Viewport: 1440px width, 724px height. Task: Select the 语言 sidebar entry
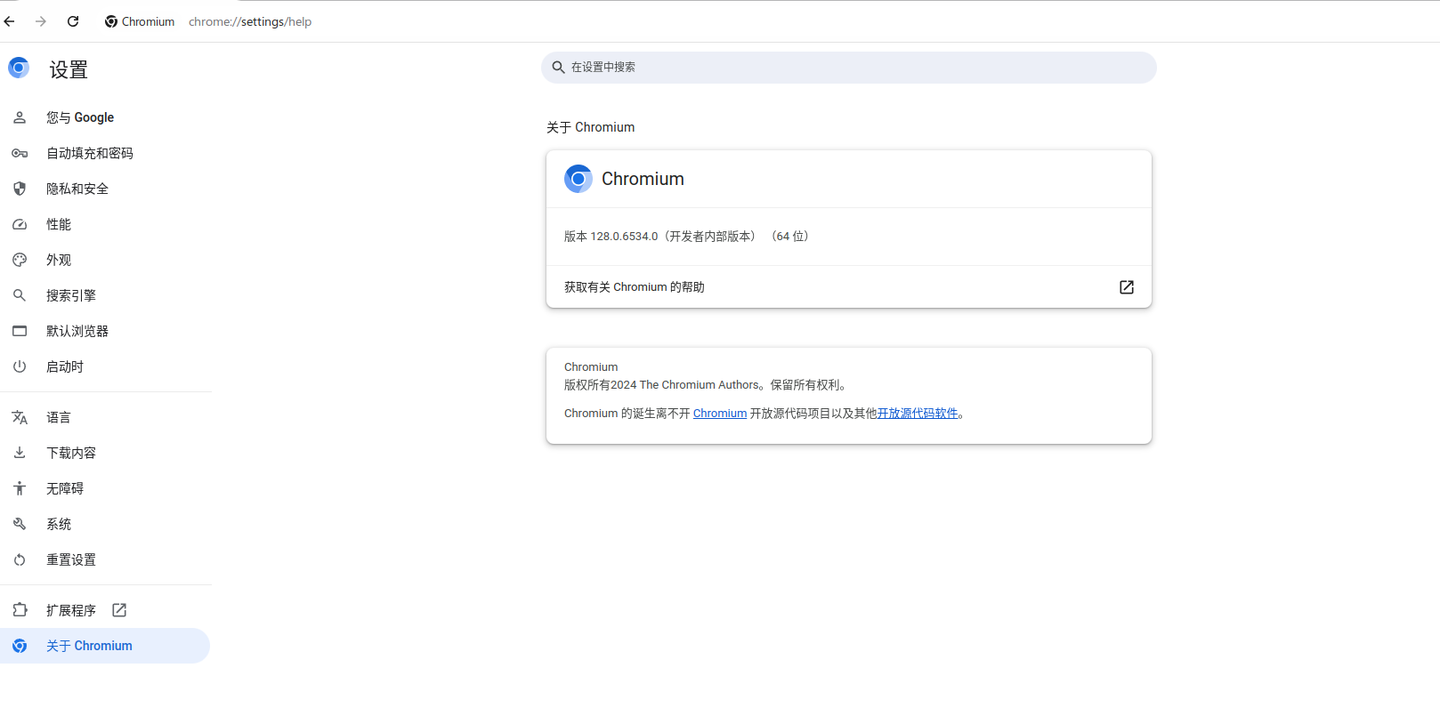click(58, 416)
